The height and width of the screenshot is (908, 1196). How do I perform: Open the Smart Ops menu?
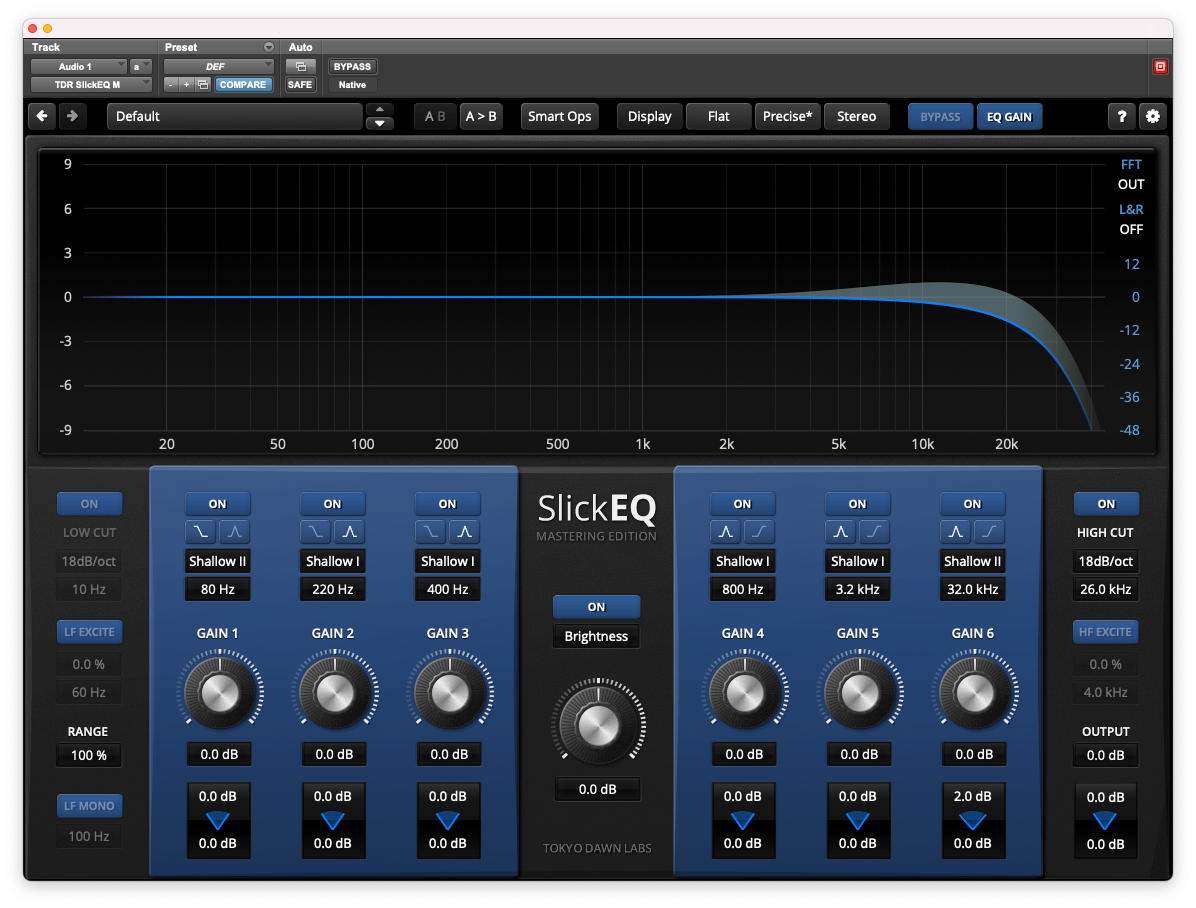click(x=560, y=116)
